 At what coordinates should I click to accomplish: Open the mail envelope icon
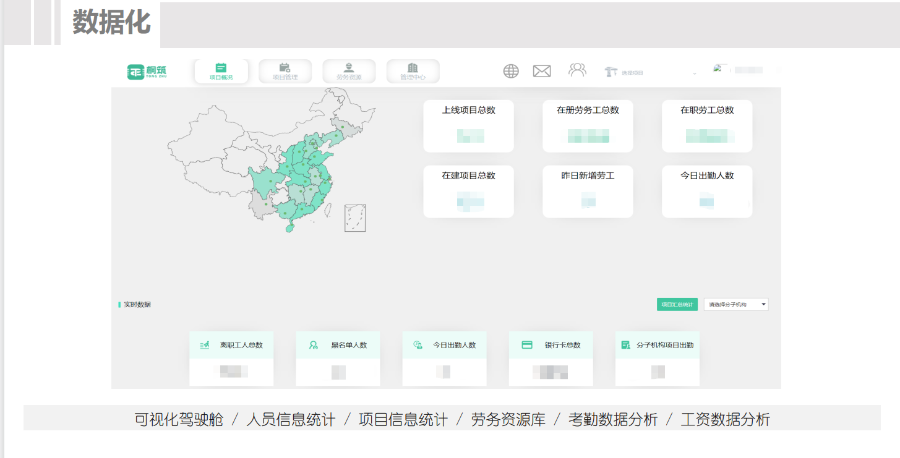(542, 71)
